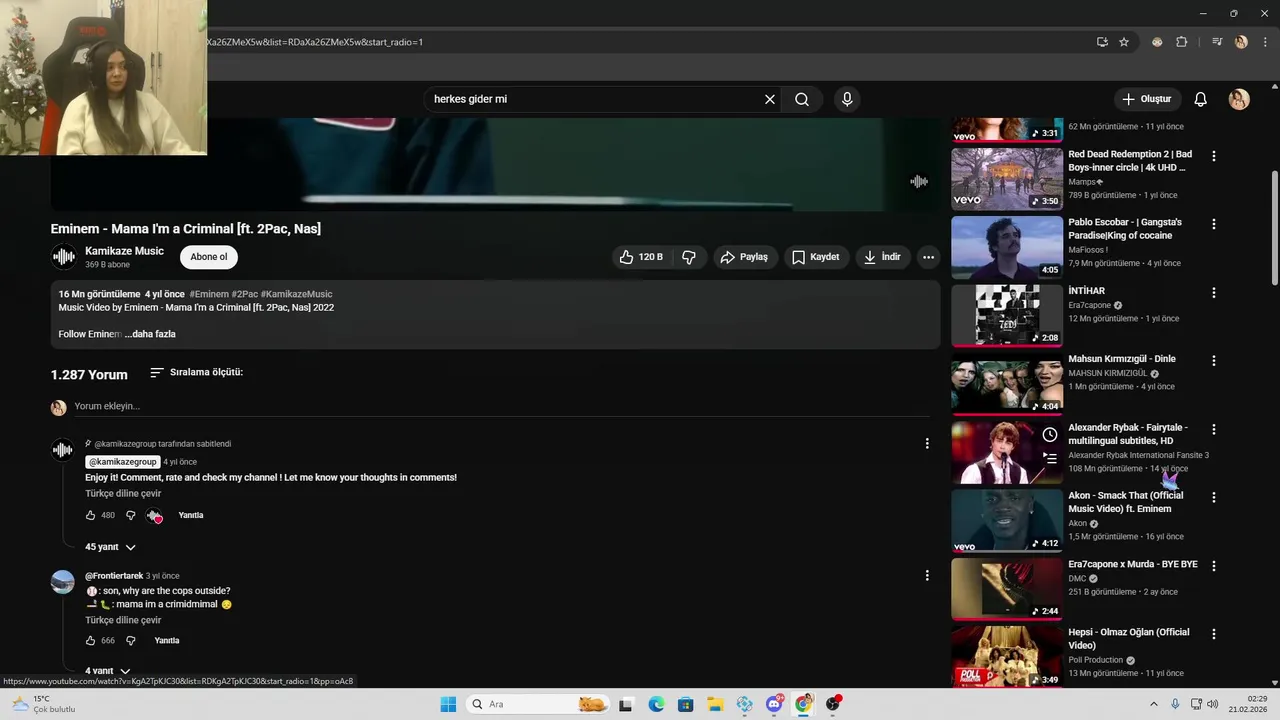Viewport: 1280px width, 720px height.
Task: Open Discord from the taskbar
Action: click(x=774, y=704)
